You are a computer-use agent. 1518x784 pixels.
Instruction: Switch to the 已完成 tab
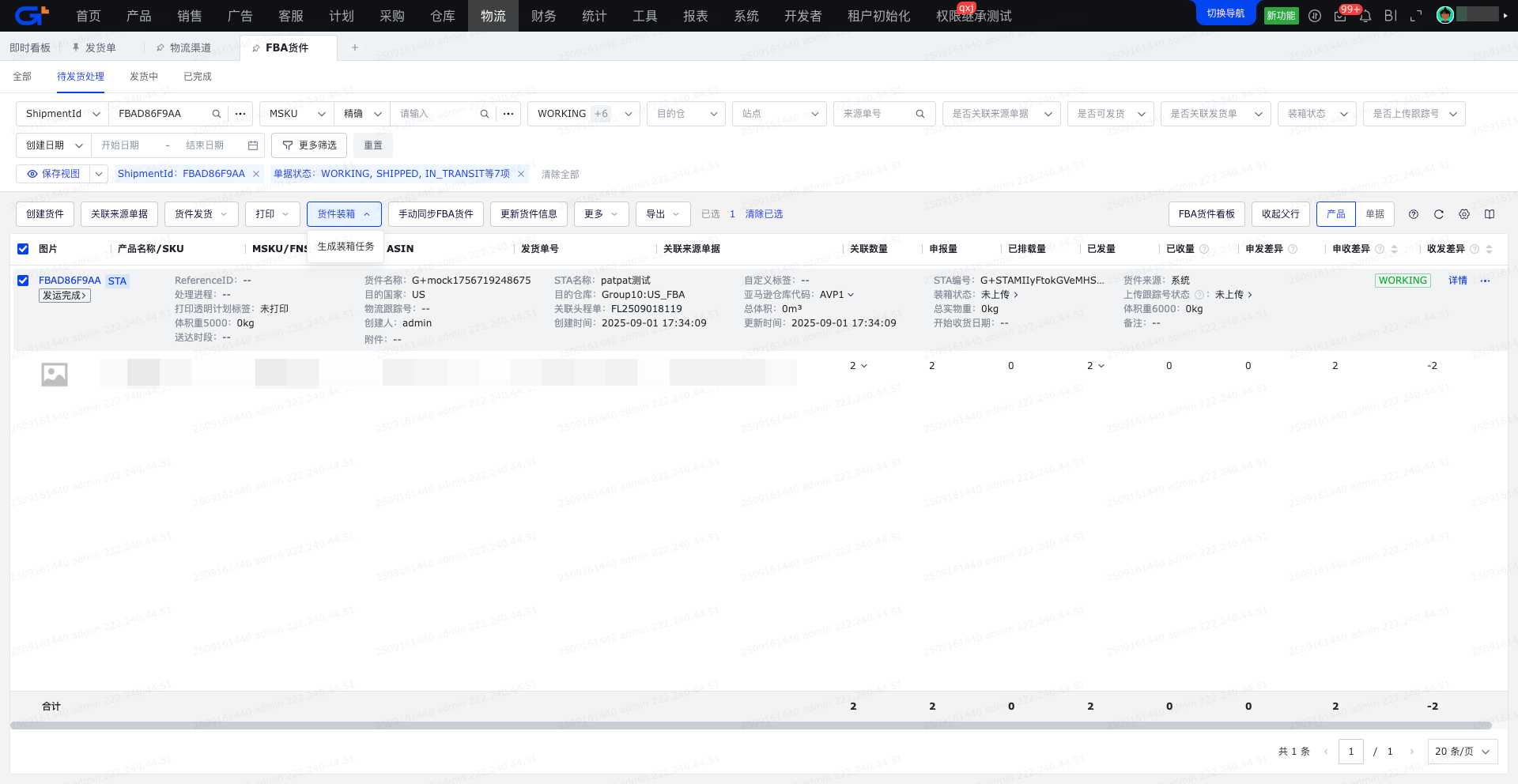click(198, 77)
